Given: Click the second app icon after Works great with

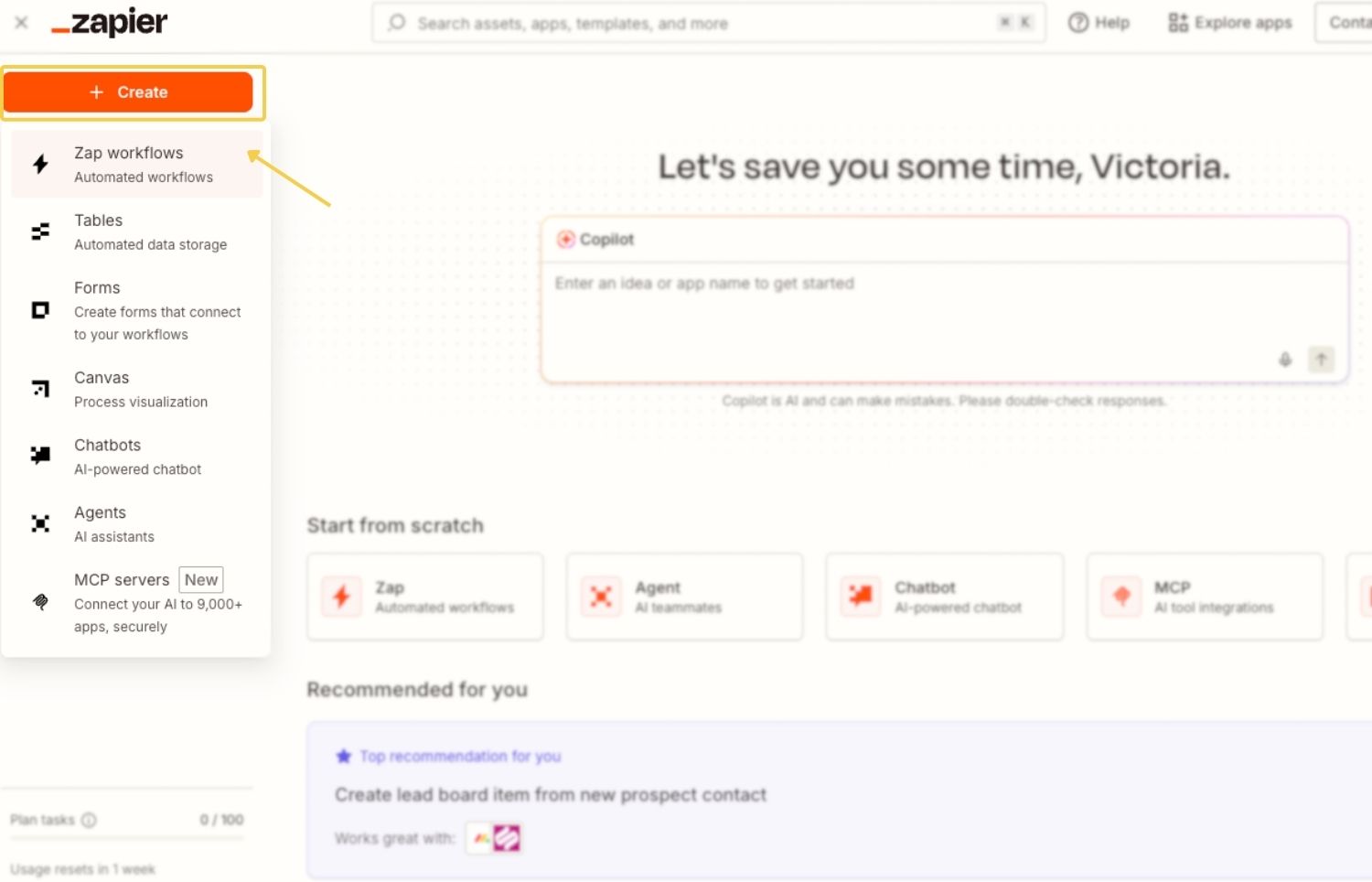Looking at the screenshot, I should (x=507, y=838).
